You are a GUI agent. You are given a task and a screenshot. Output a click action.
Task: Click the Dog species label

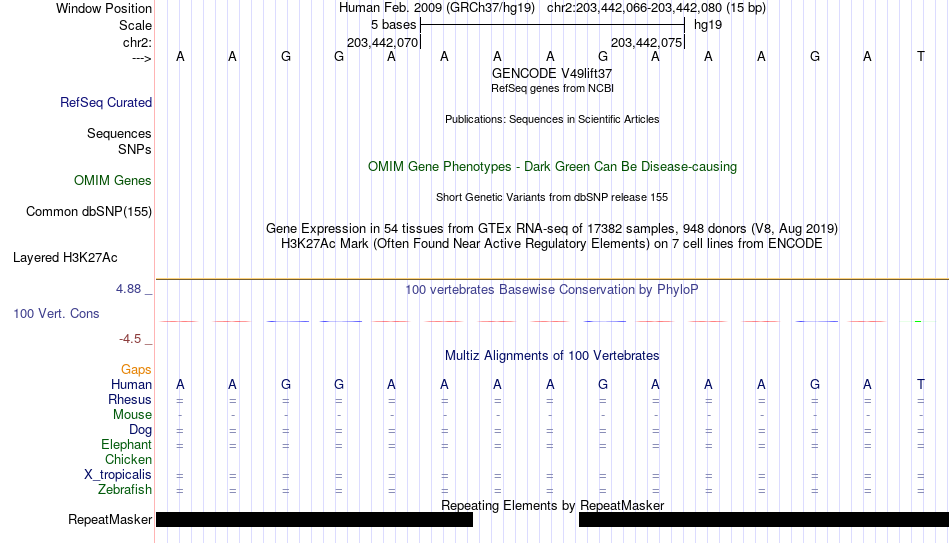140,430
